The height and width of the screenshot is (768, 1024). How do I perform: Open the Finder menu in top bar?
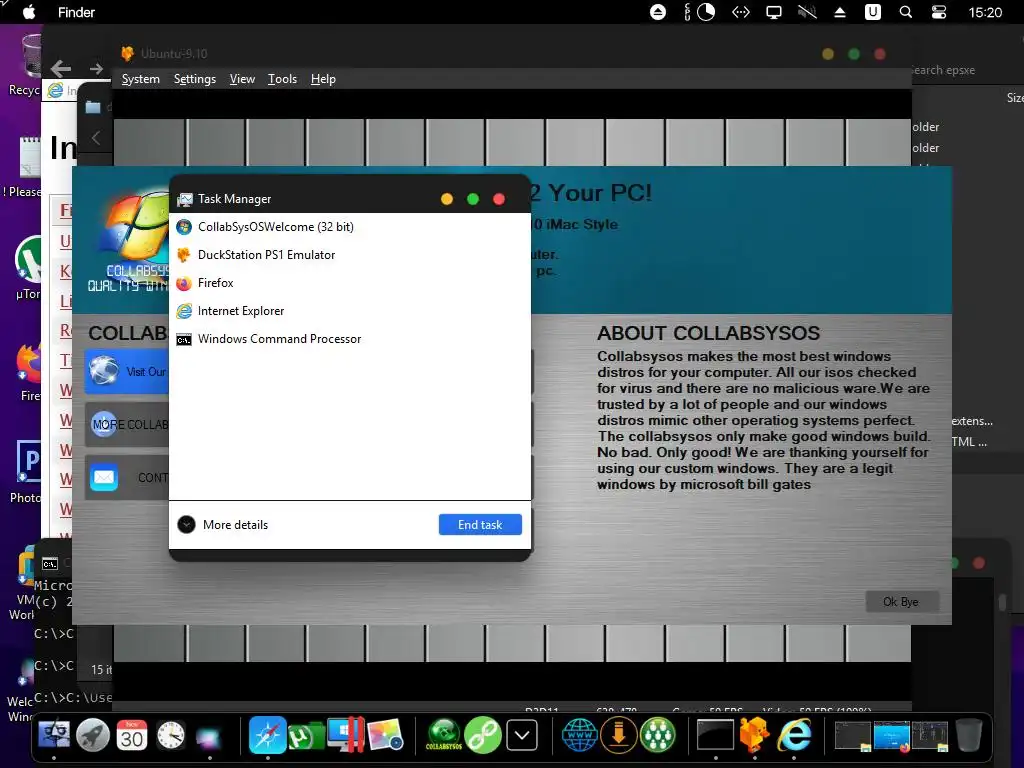[x=76, y=12]
